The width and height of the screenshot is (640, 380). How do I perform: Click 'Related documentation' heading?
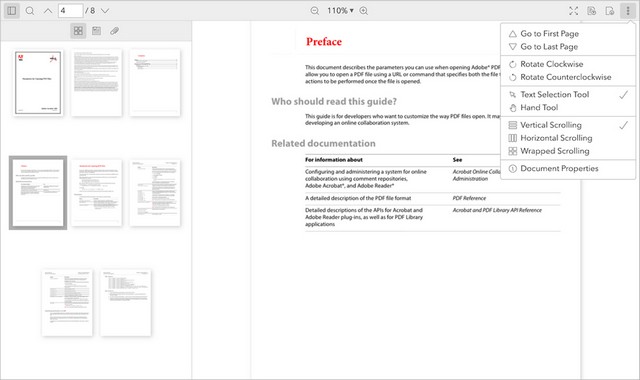[x=323, y=143]
